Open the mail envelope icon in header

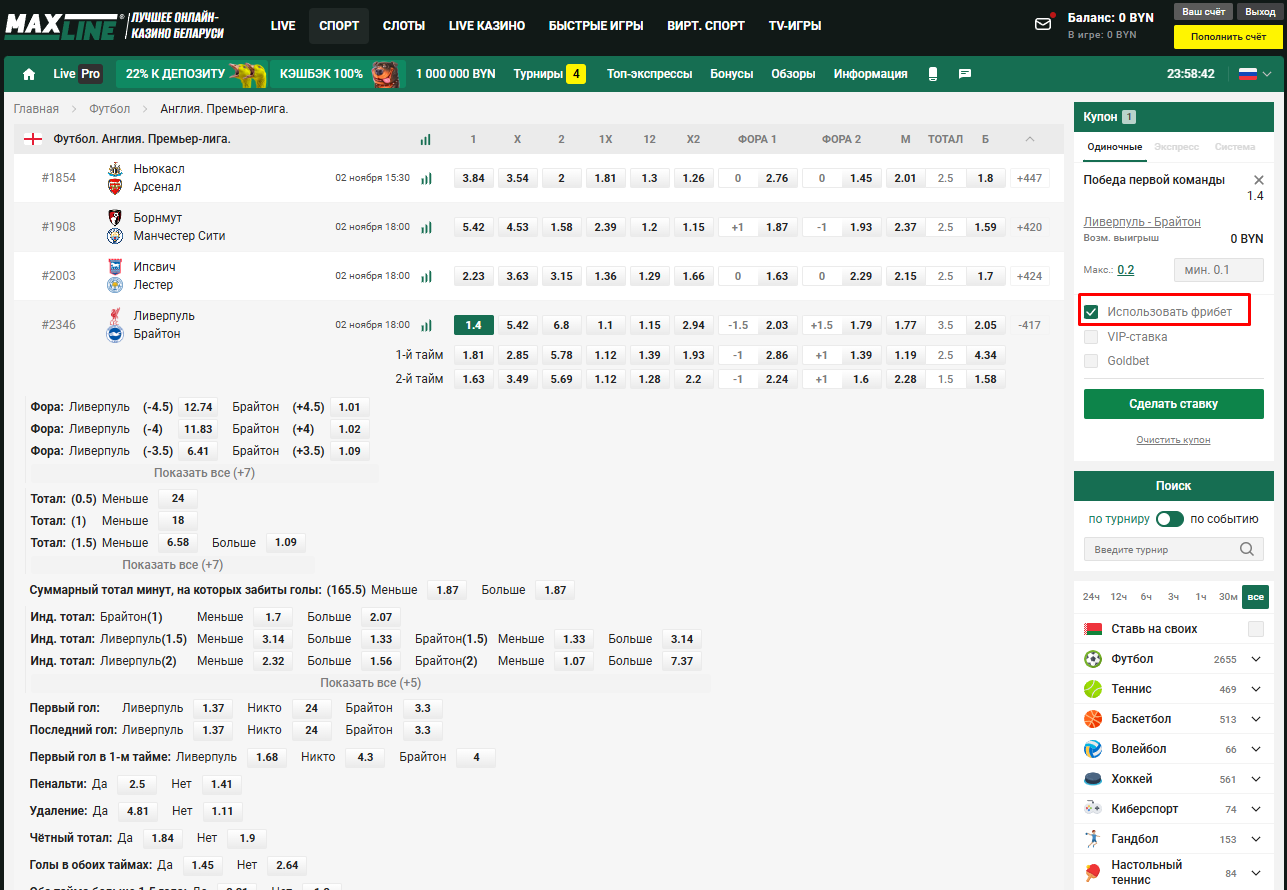pyautogui.click(x=1043, y=23)
